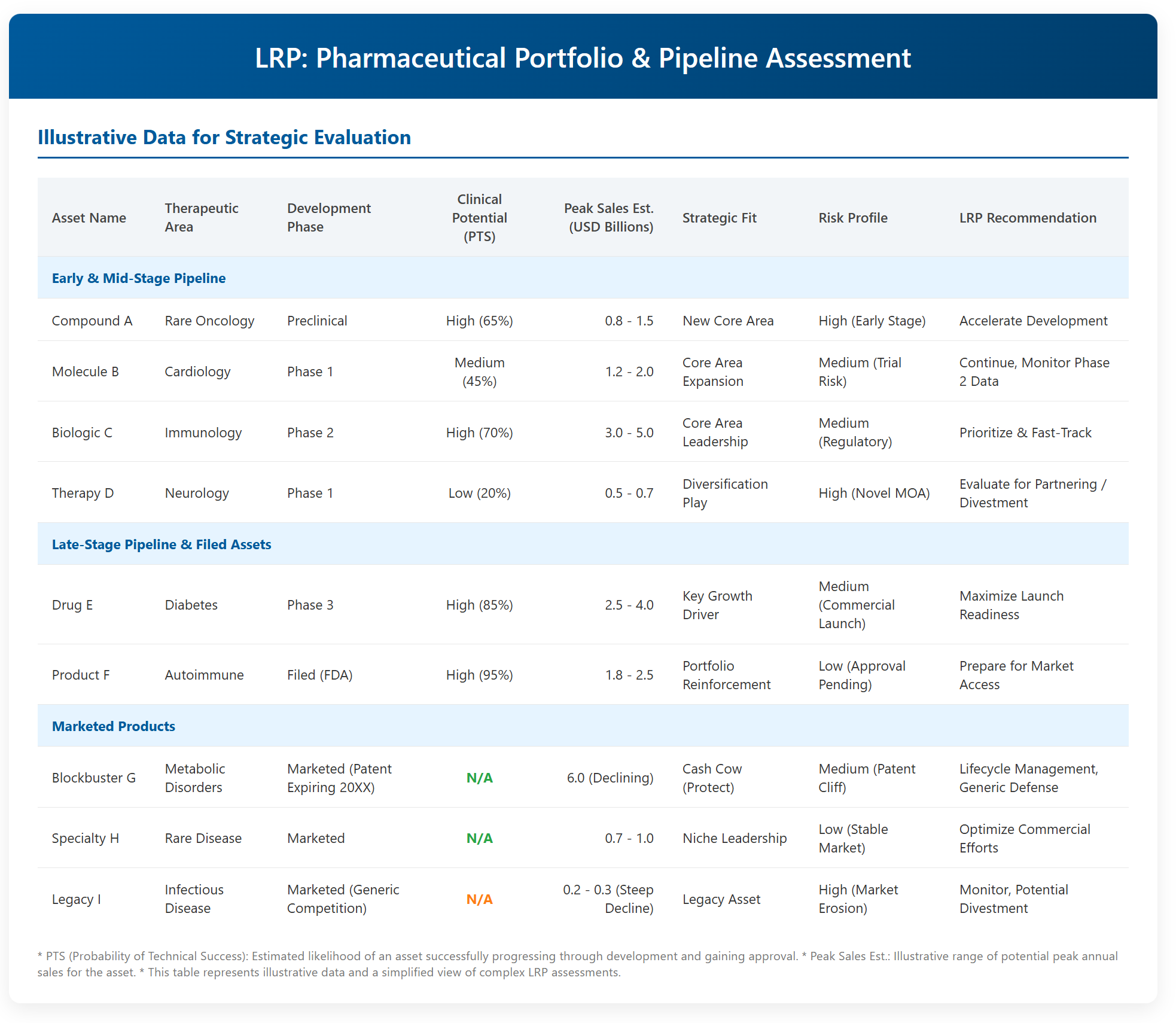Select the Accelerate Development recommendation cell
Image resolution: width=1176 pixels, height=1023 pixels.
tap(1033, 321)
